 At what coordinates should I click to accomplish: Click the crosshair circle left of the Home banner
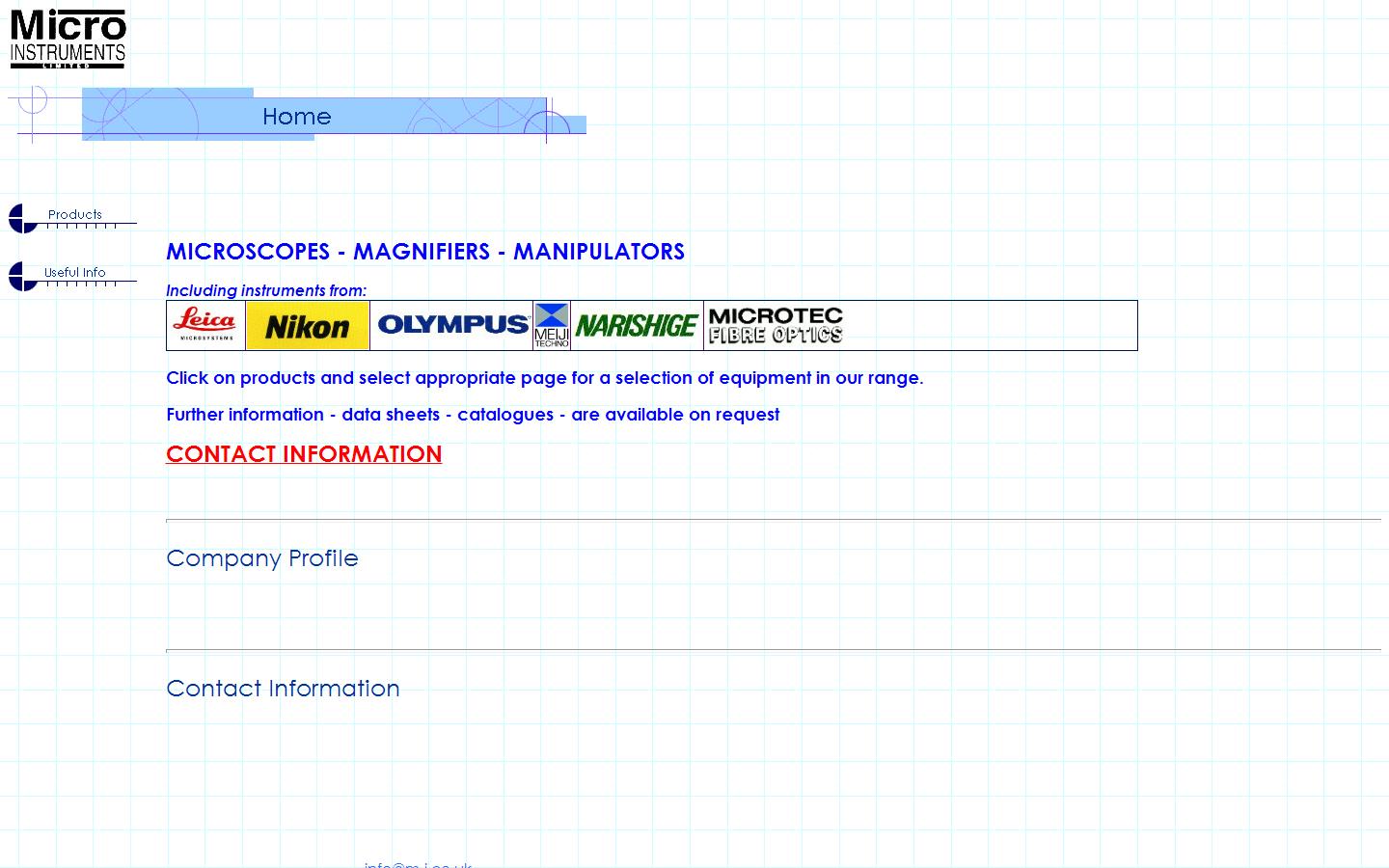coord(33,100)
